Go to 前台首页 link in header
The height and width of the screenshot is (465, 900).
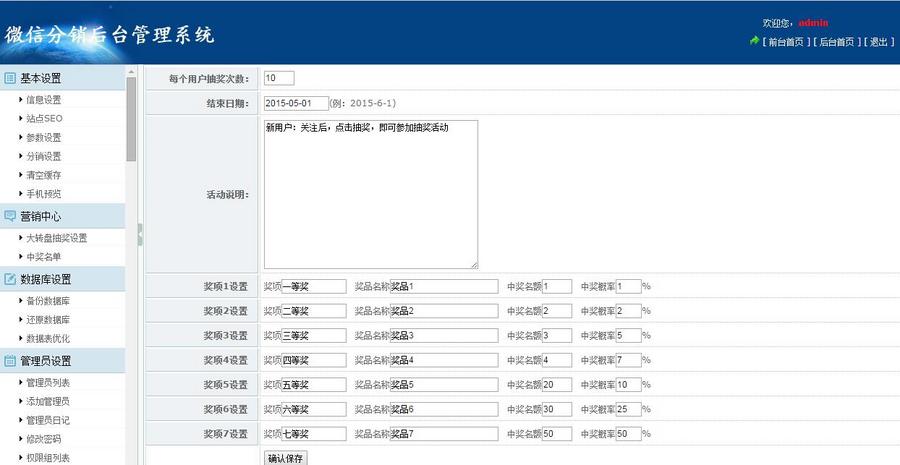[786, 42]
